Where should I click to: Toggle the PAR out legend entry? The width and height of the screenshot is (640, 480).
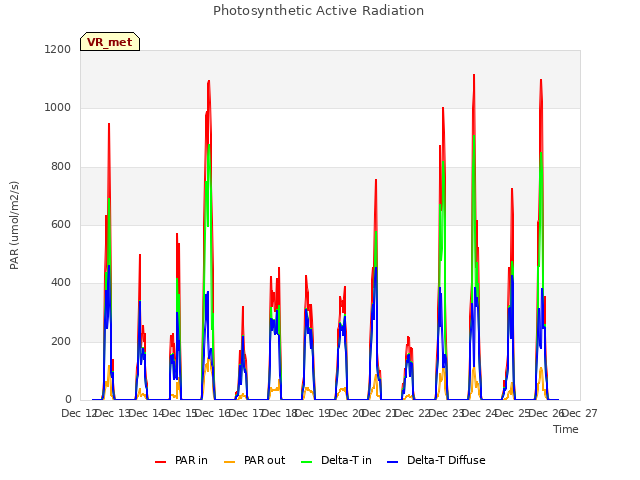pyautogui.click(x=255, y=460)
